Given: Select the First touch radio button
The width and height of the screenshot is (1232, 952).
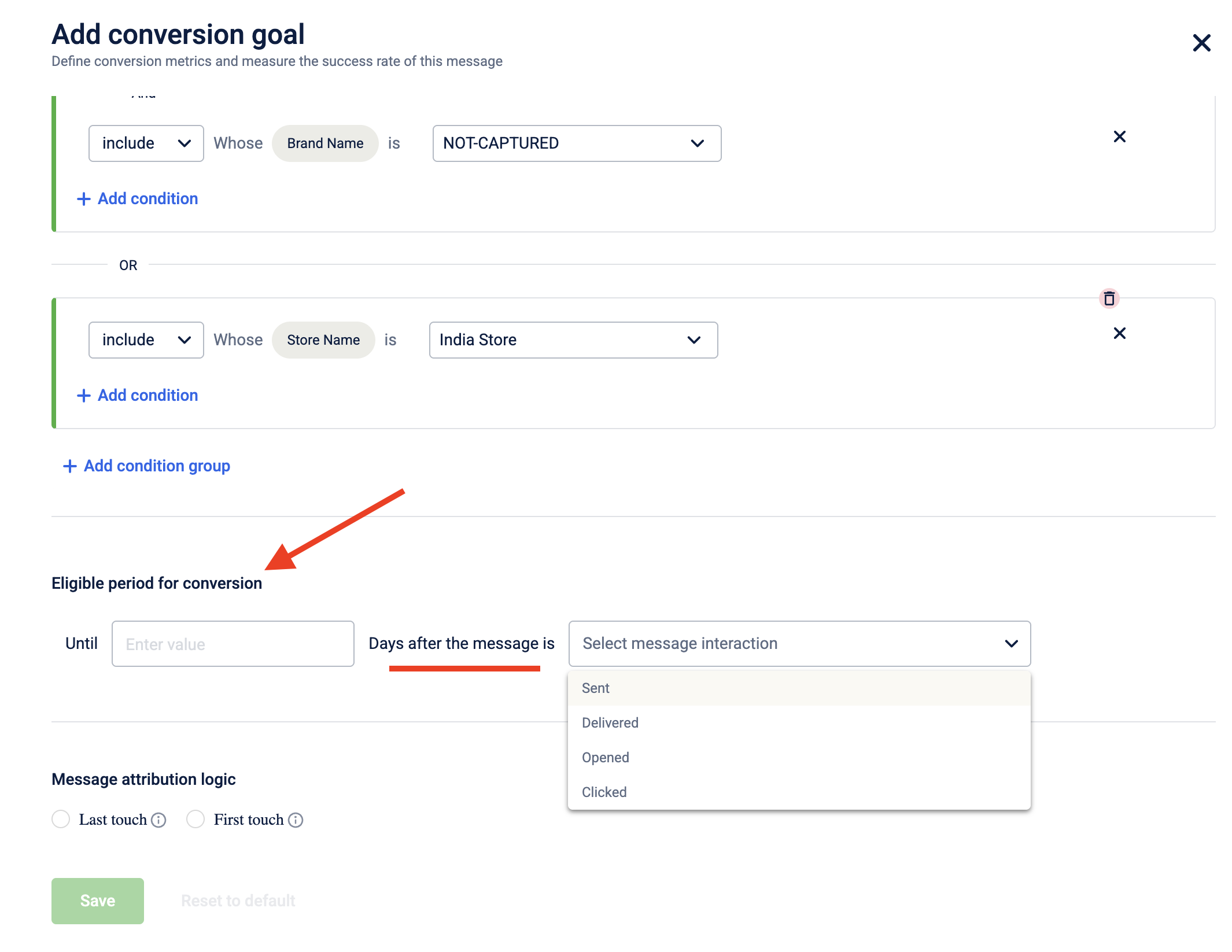Looking at the screenshot, I should point(196,819).
